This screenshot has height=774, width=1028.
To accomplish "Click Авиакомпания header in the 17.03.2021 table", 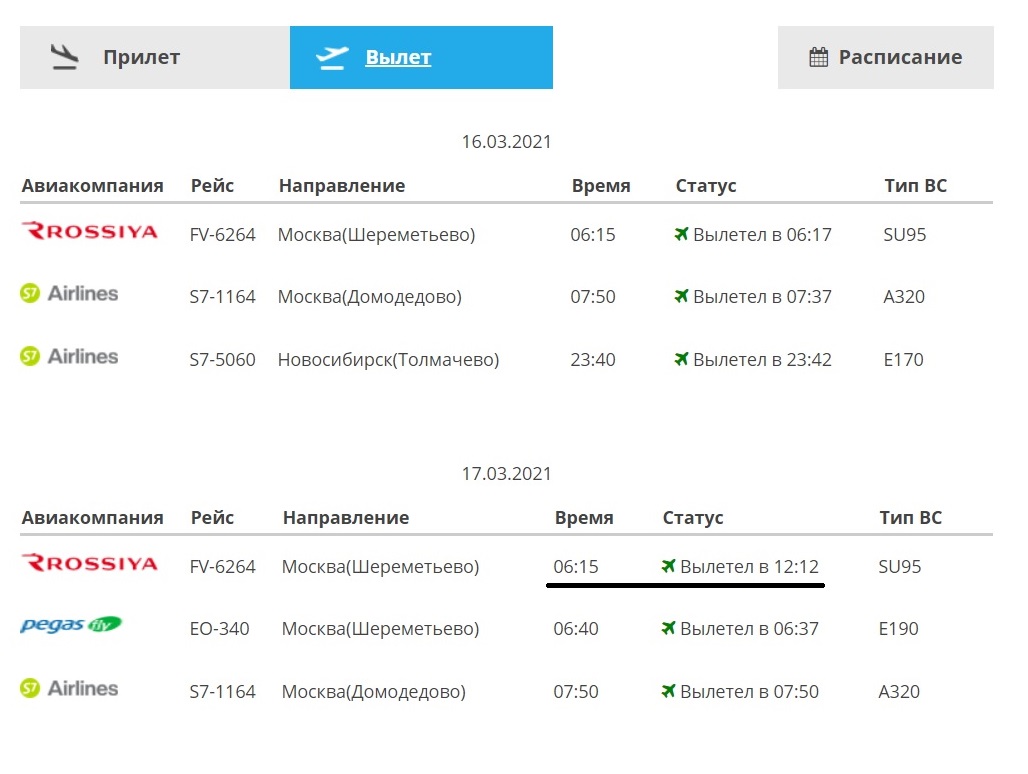I will [92, 518].
